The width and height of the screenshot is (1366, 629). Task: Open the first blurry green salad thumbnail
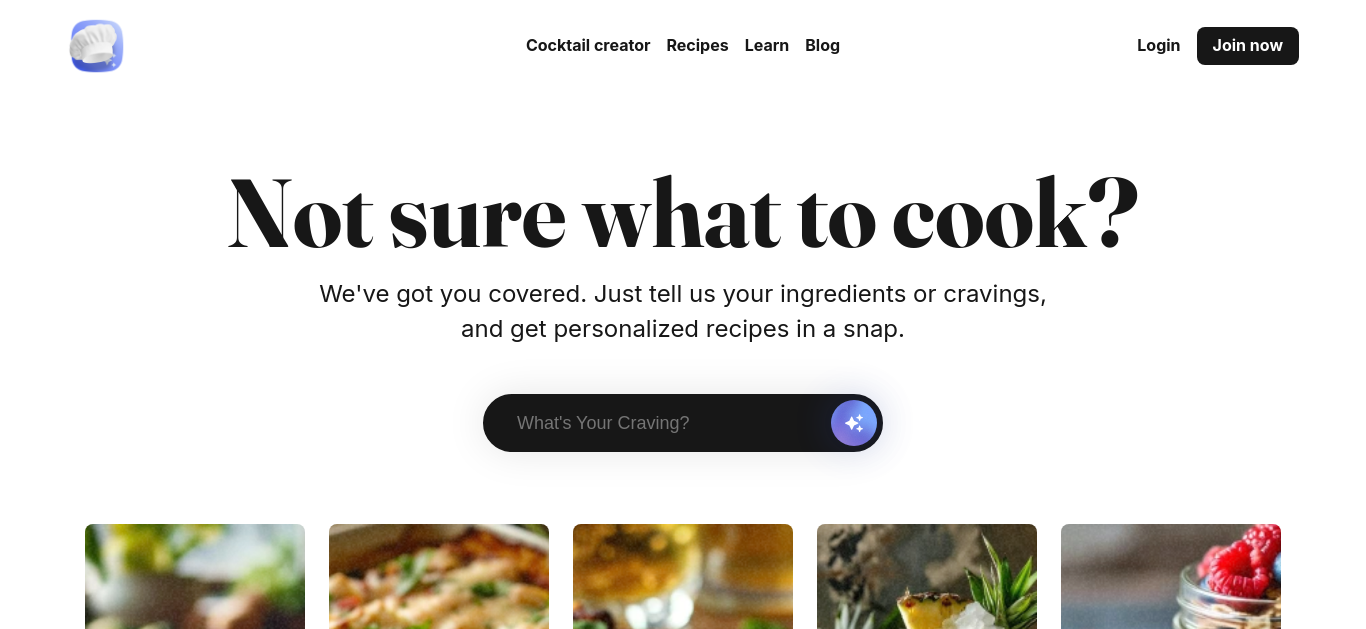click(195, 576)
